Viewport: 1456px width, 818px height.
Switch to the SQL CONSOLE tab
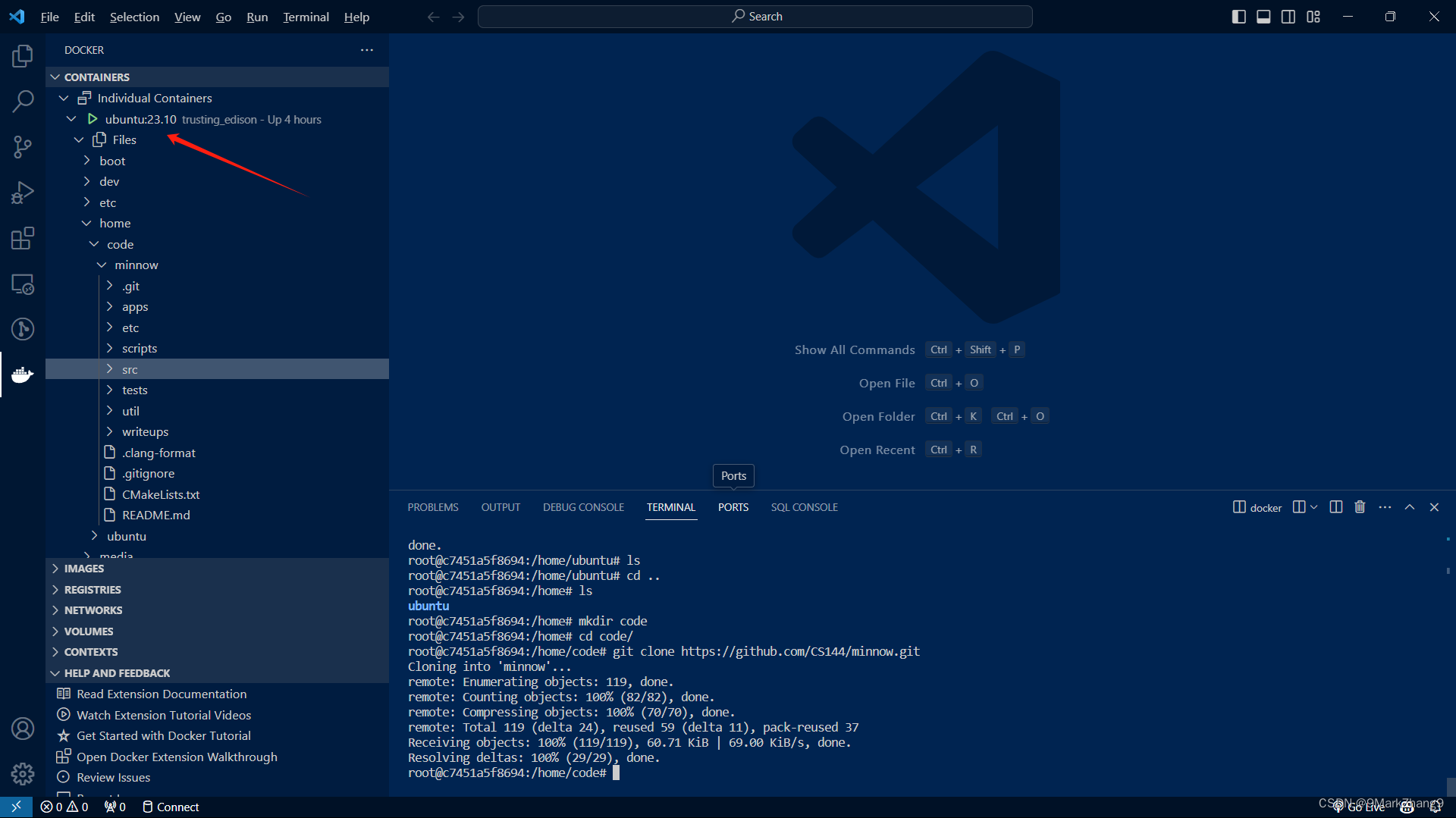804,507
